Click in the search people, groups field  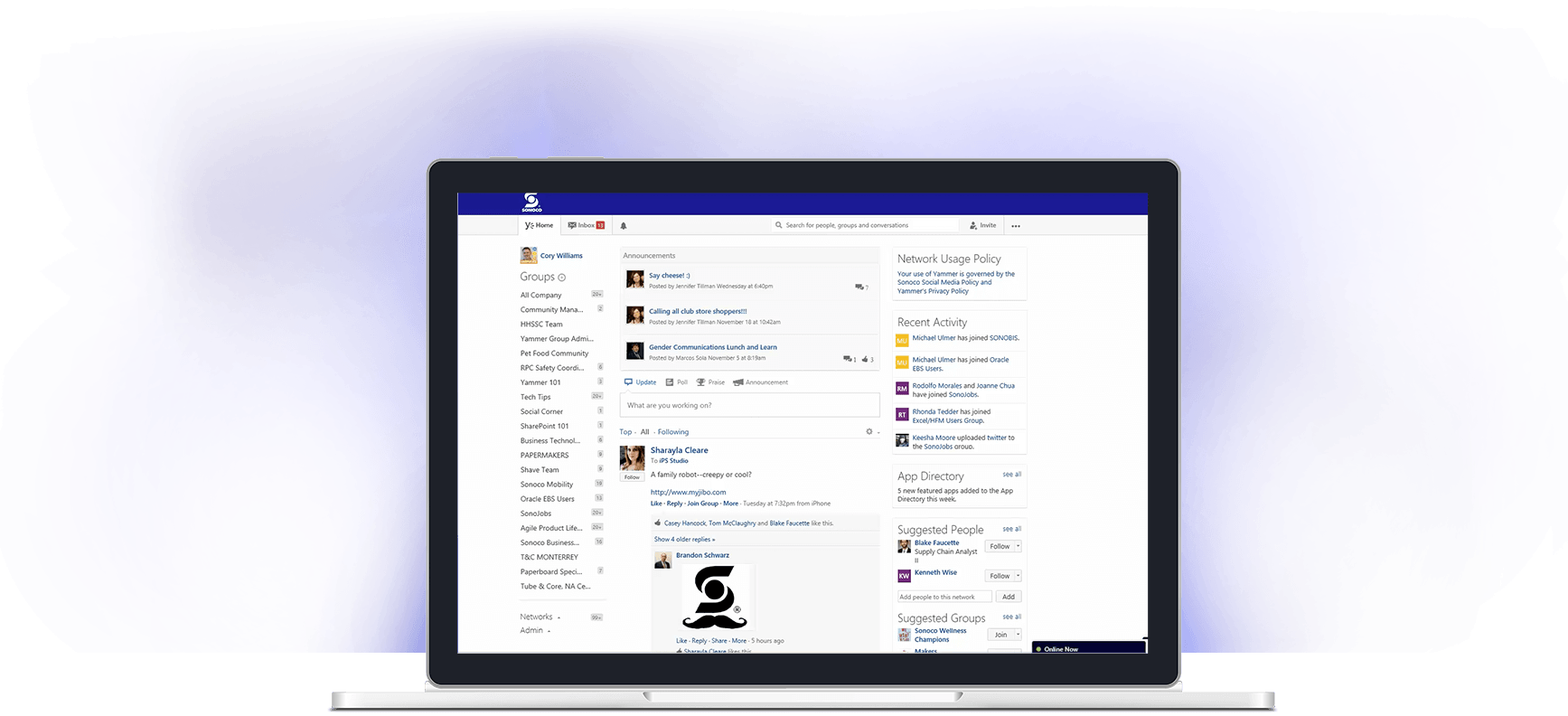[865, 225]
